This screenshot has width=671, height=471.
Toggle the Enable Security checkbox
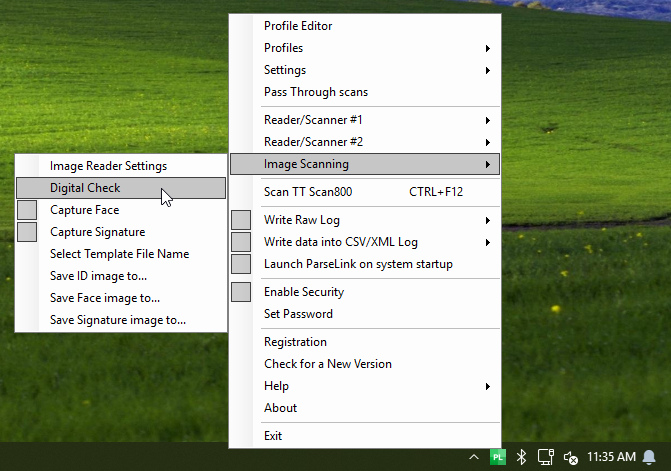[241, 292]
